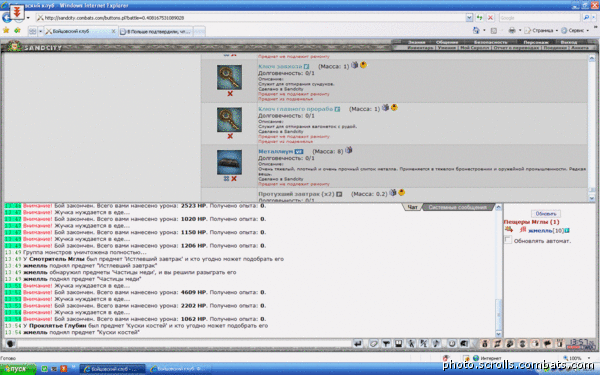Open the Инвентарь submenu item
The height and width of the screenshot is (375, 600).
421,48
